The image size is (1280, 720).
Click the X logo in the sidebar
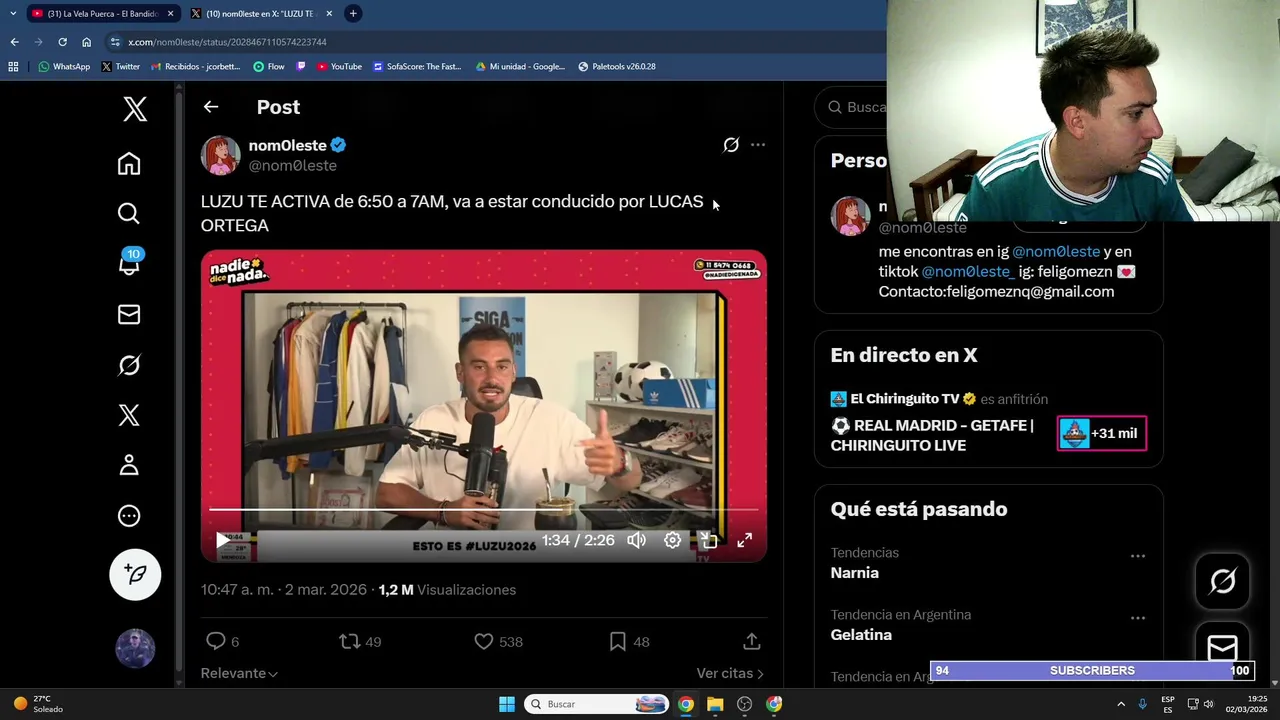coord(135,109)
